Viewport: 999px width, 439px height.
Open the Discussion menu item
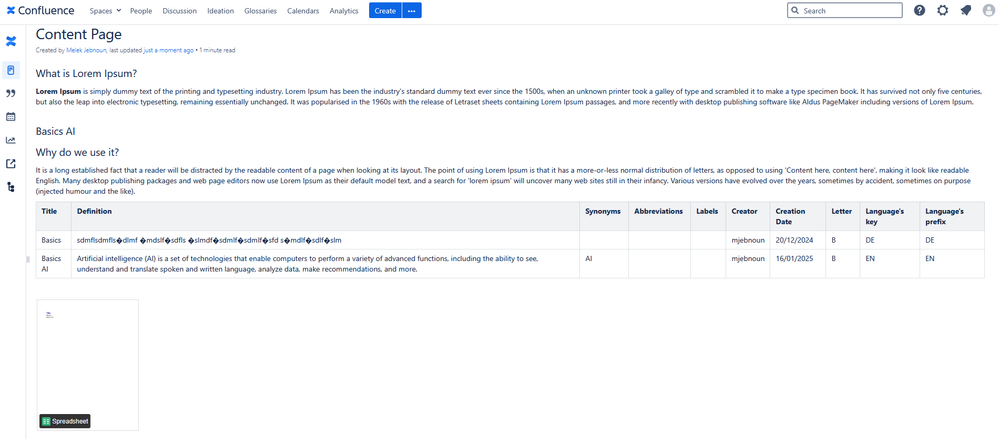180,11
